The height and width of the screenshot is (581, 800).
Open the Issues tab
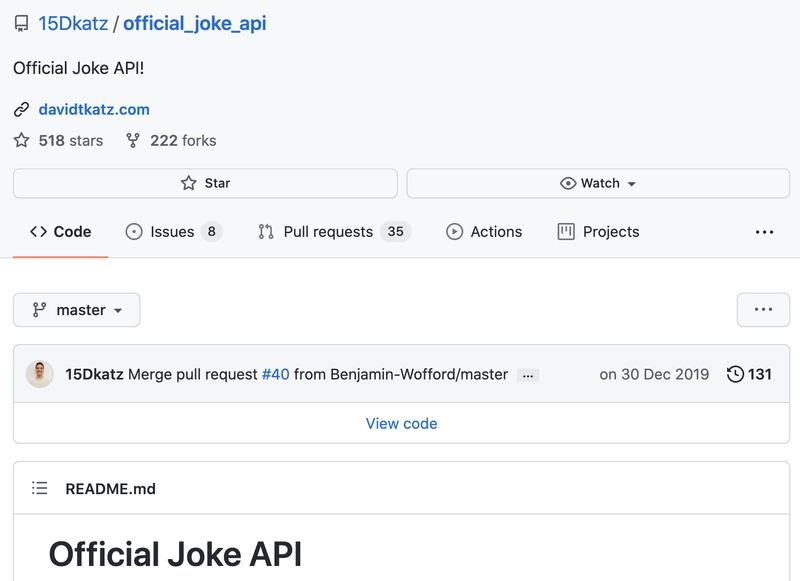pyautogui.click(x=173, y=232)
